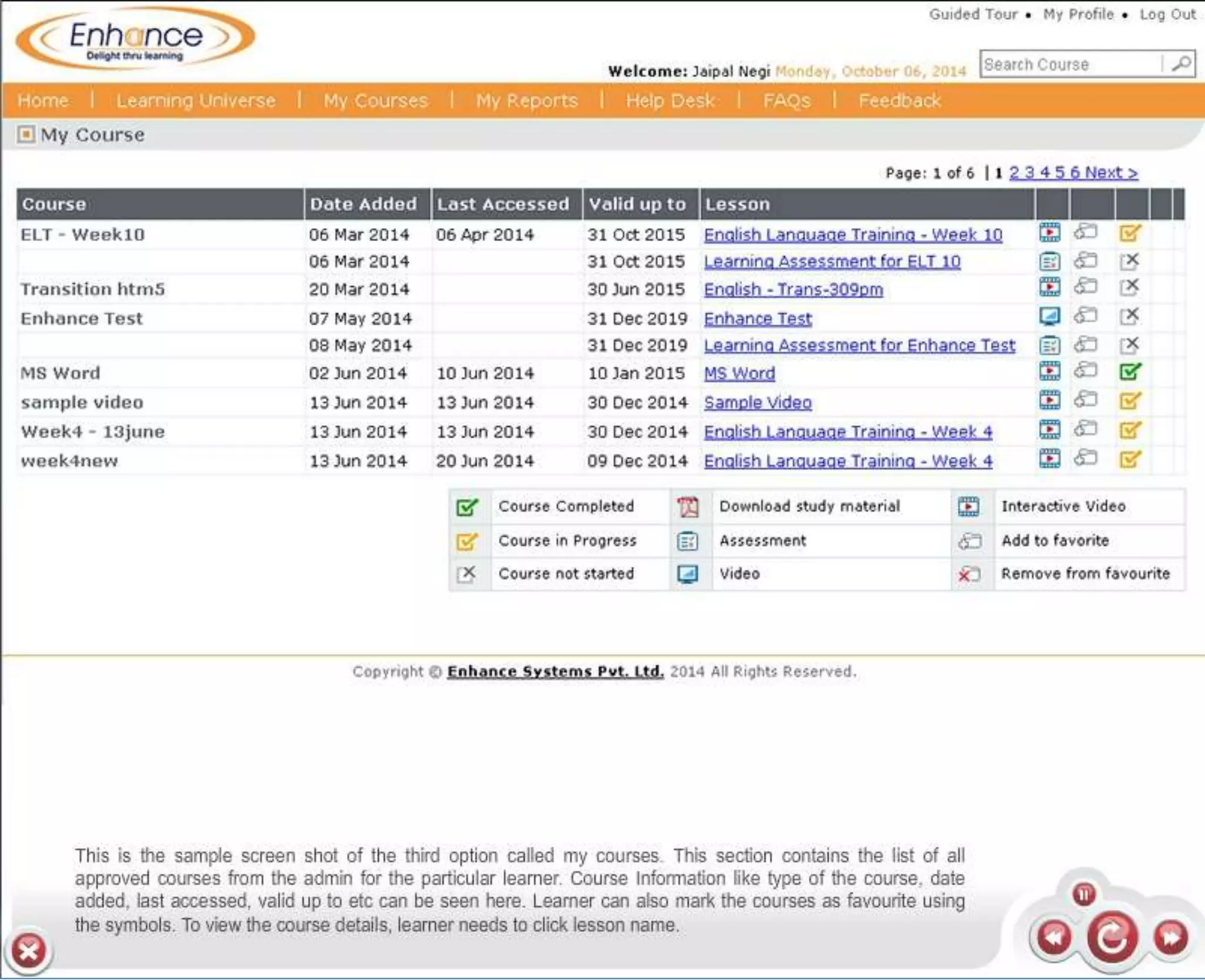Click the search magnifier icon

click(x=1180, y=64)
